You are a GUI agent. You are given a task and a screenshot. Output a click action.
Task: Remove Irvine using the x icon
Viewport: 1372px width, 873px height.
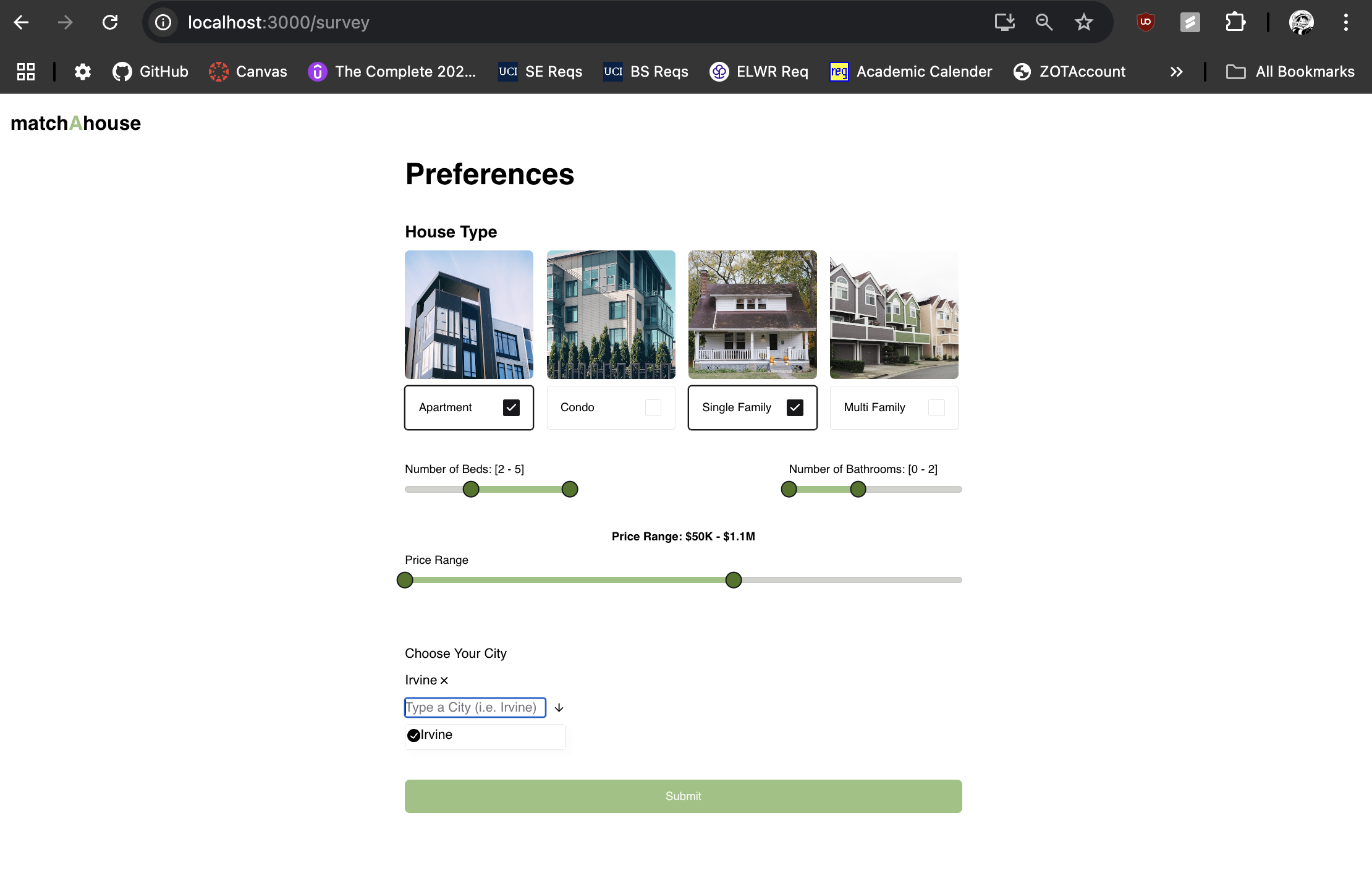[444, 681]
